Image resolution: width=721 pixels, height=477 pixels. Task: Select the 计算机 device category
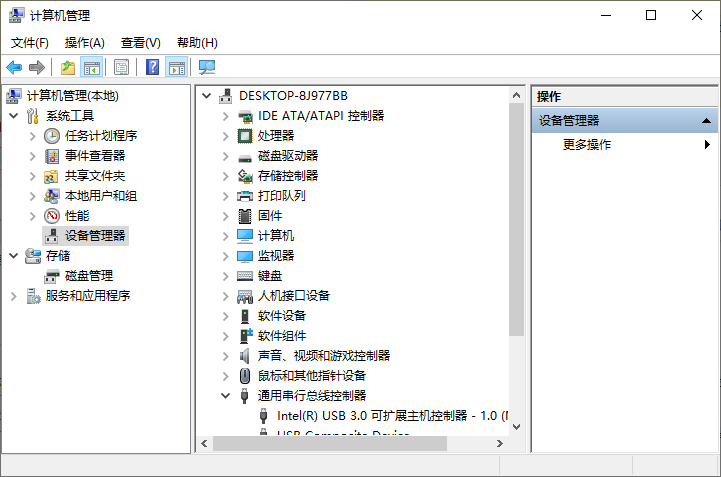pos(276,236)
